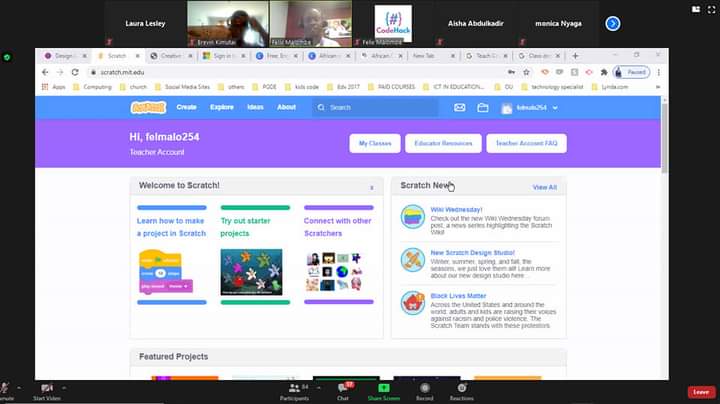Screen dimensions: 720x404
Task: Open the kids code bookmark folder
Action: pos(302,87)
